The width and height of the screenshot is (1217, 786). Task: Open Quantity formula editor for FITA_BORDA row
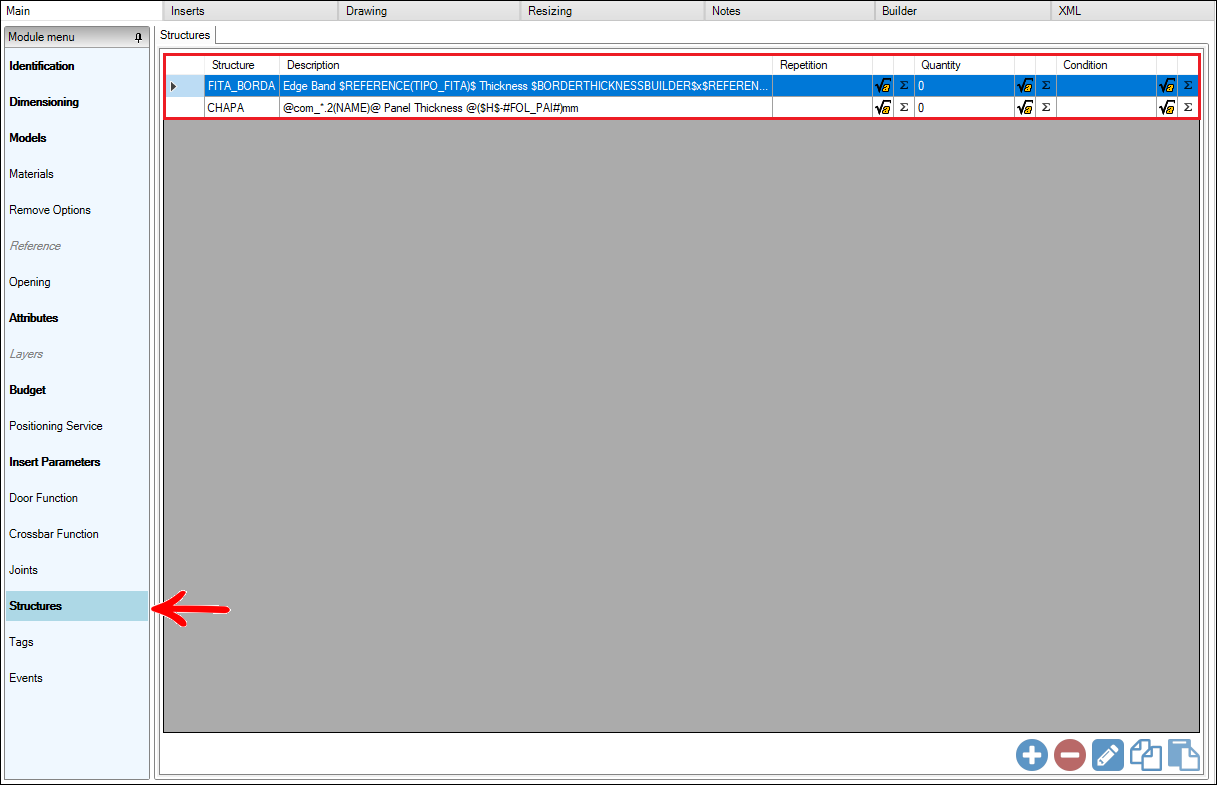[1025, 86]
